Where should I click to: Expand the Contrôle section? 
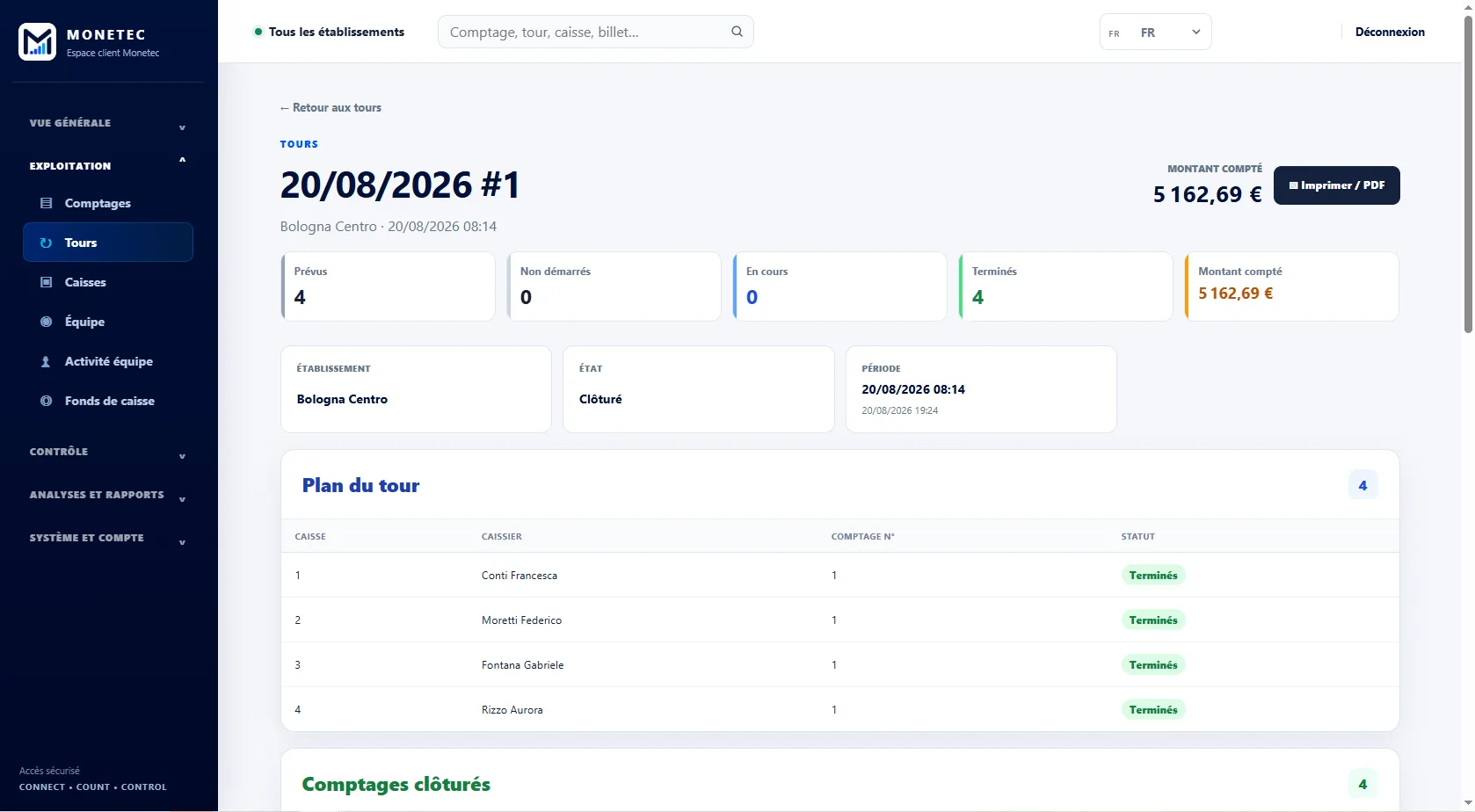tap(107, 452)
